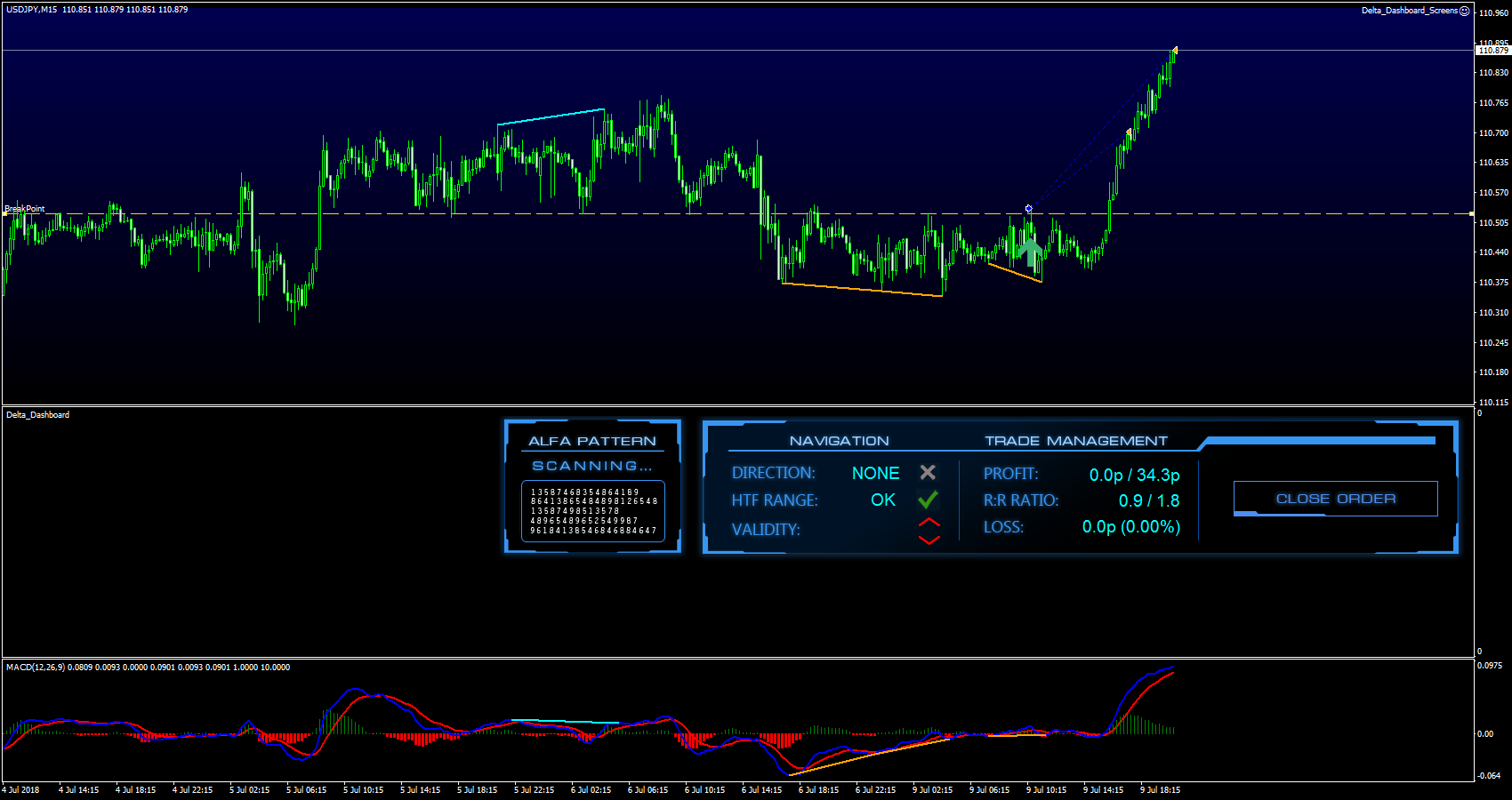Select the cyan trendline above price candles
The image size is (1512, 800).
(x=551, y=116)
